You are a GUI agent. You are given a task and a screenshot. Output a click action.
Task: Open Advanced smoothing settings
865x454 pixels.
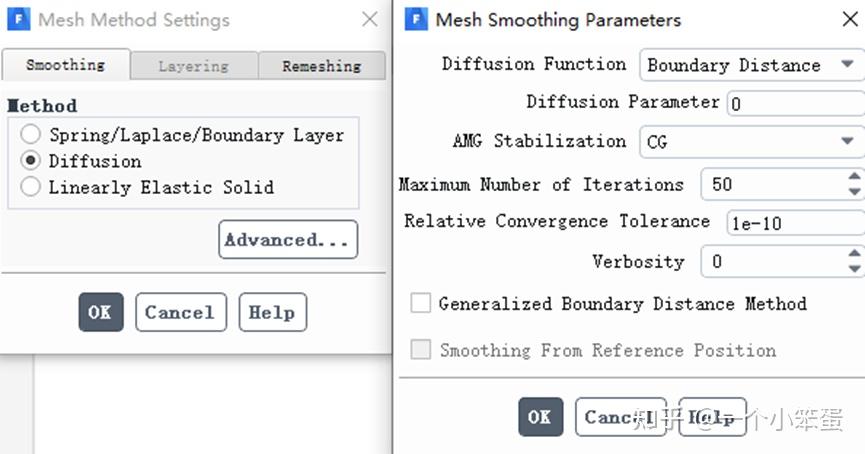(x=287, y=240)
